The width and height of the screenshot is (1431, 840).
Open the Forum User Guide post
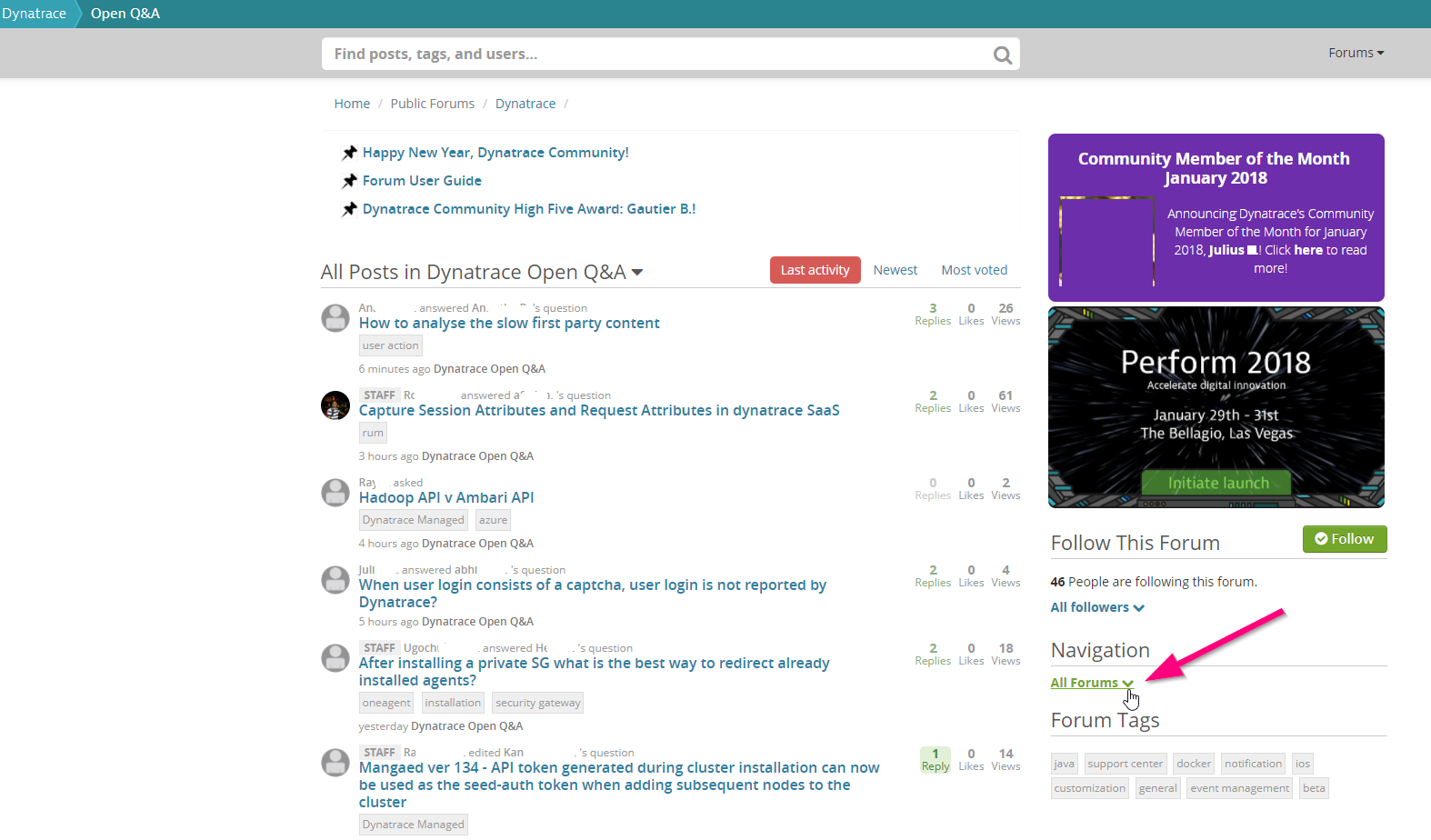(x=422, y=181)
